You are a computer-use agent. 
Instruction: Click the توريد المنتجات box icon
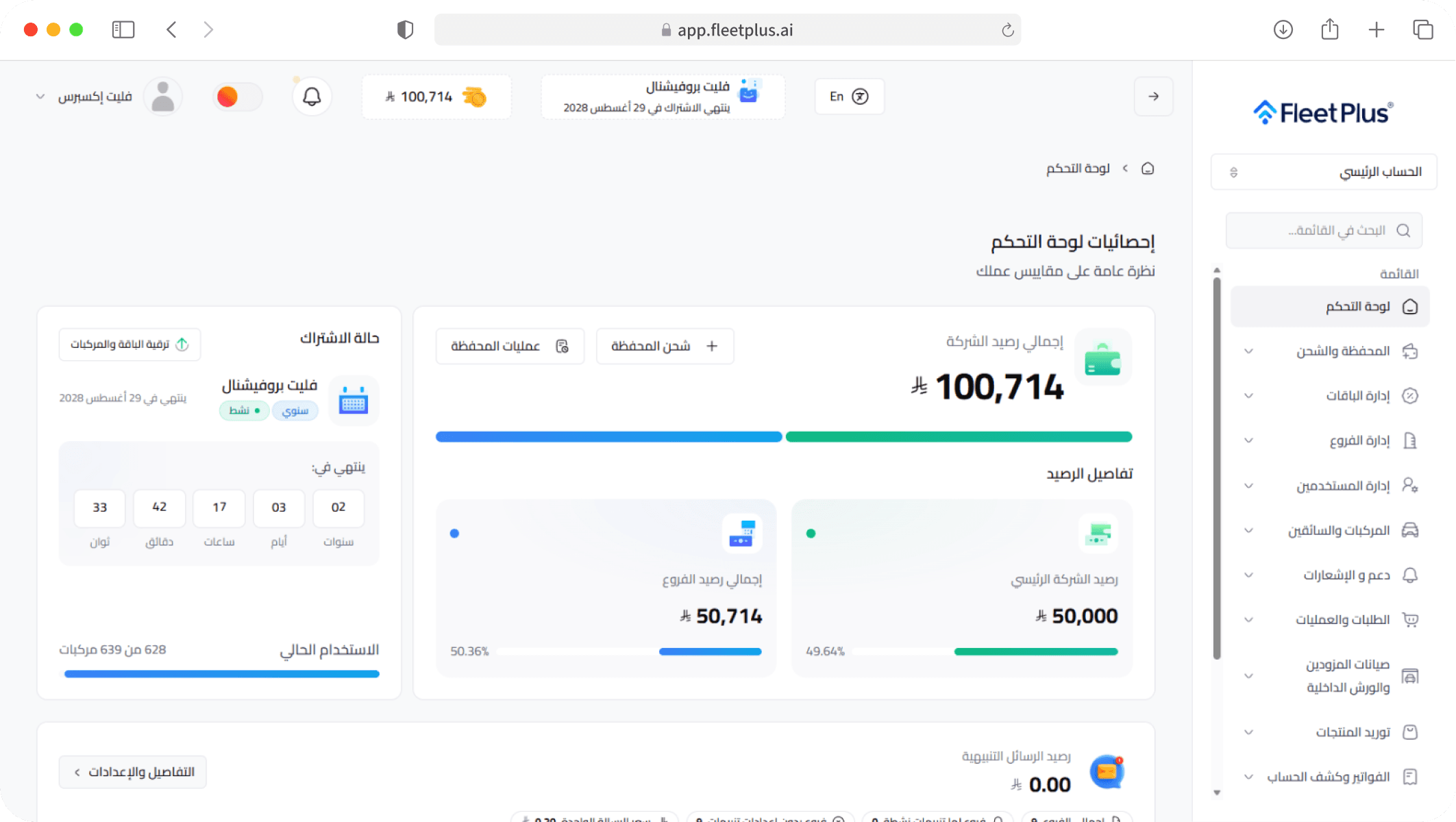coord(1409,732)
